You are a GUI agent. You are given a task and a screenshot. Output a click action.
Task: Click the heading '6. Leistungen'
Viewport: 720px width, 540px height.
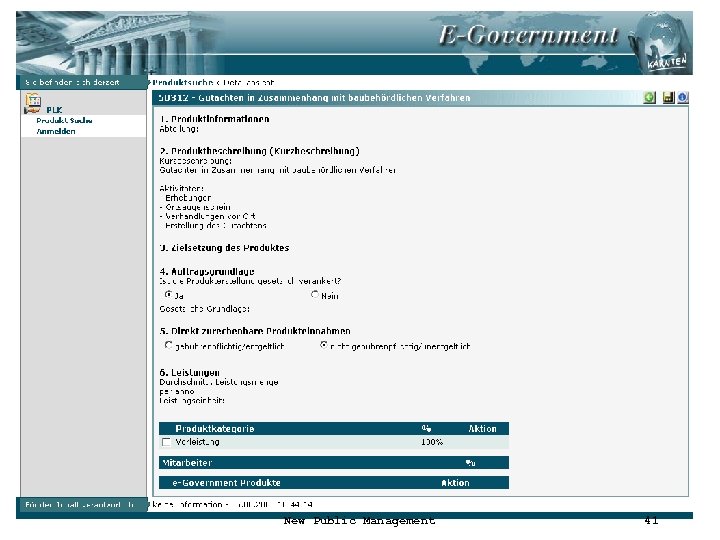tap(190, 372)
